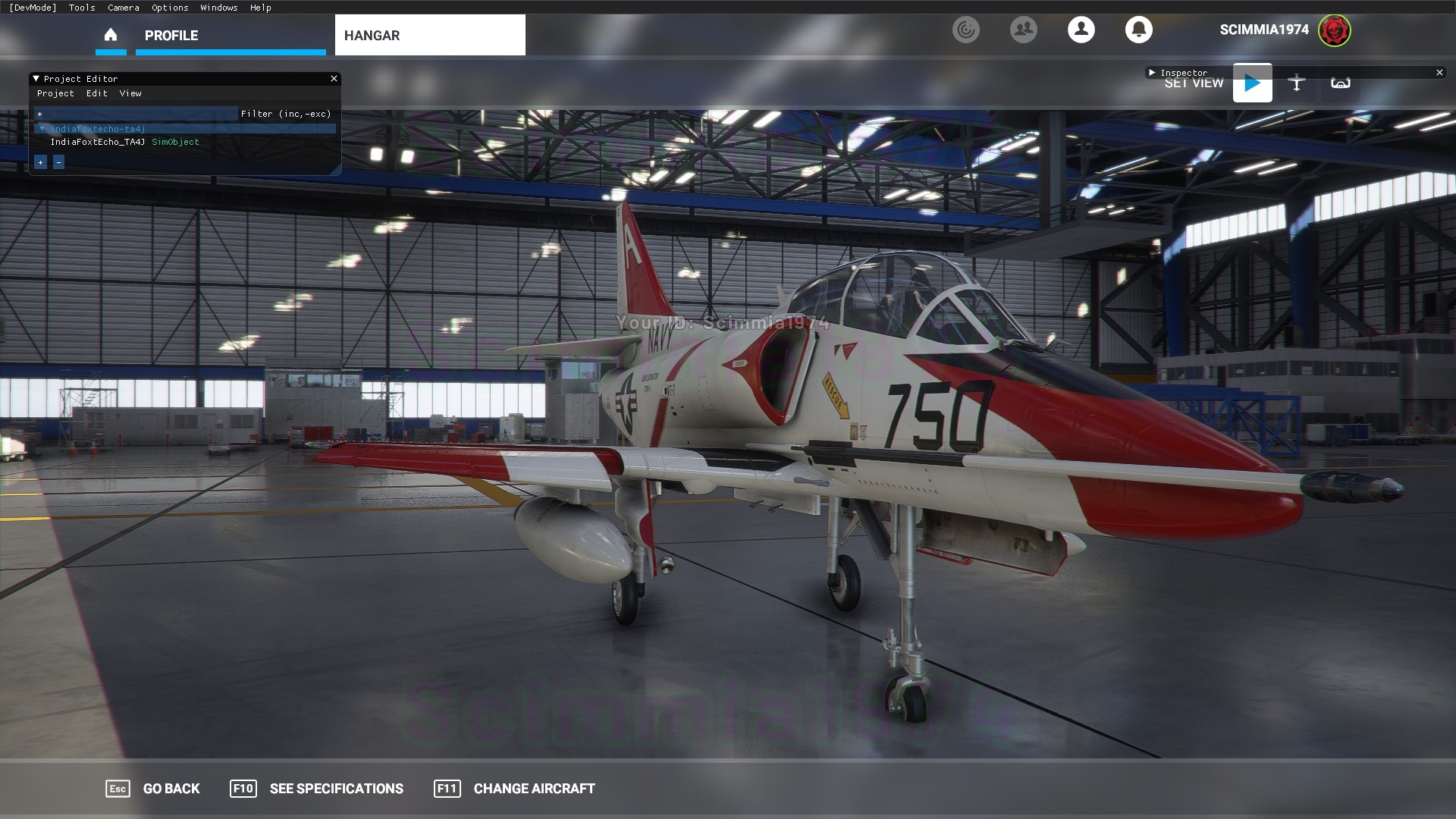Click the project filter input field
Screen dimensions: 1456x819
(136, 114)
